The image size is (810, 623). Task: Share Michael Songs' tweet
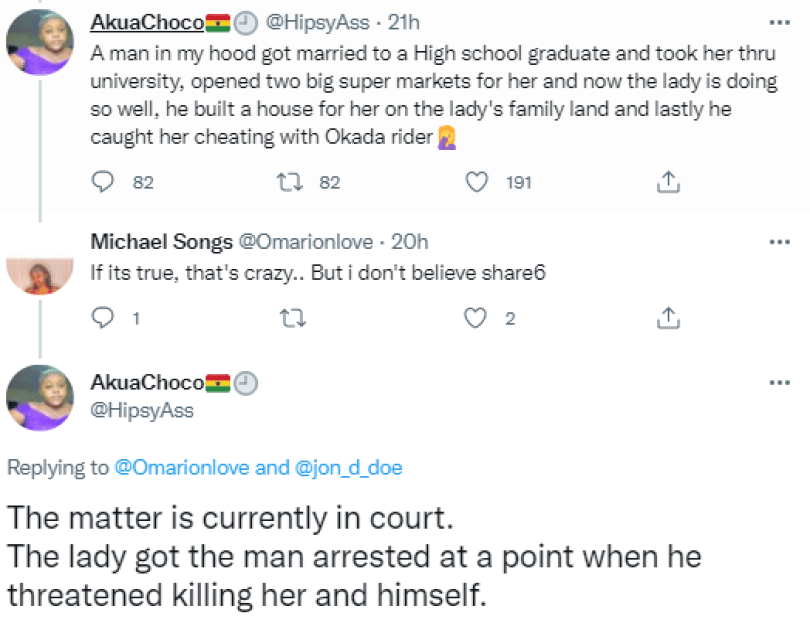pos(668,318)
